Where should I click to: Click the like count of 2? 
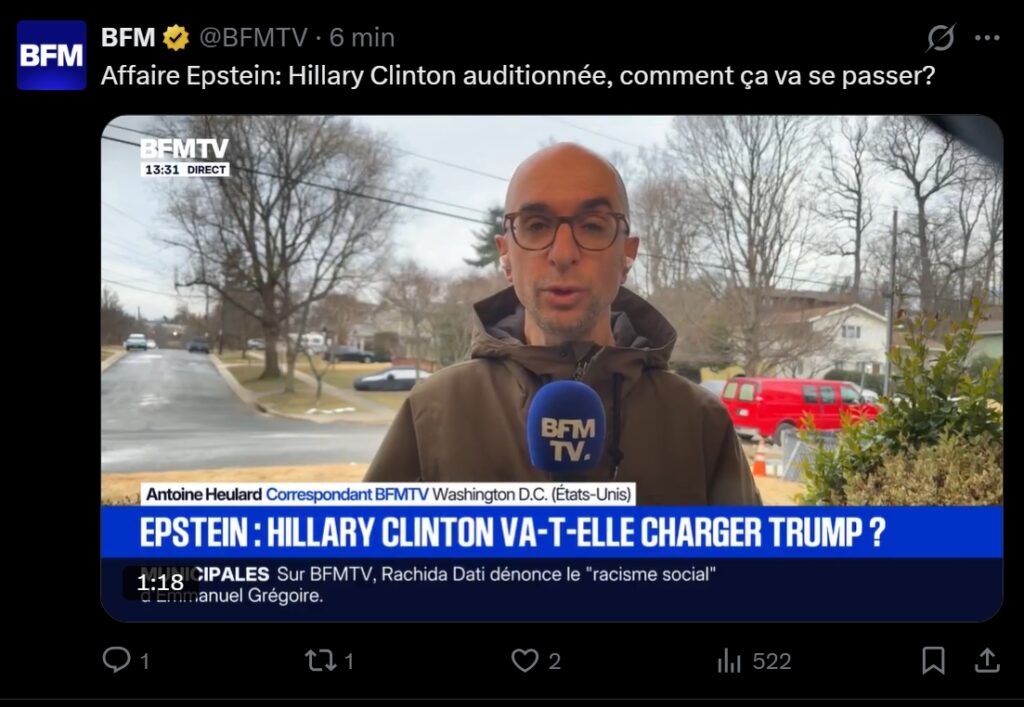point(554,661)
